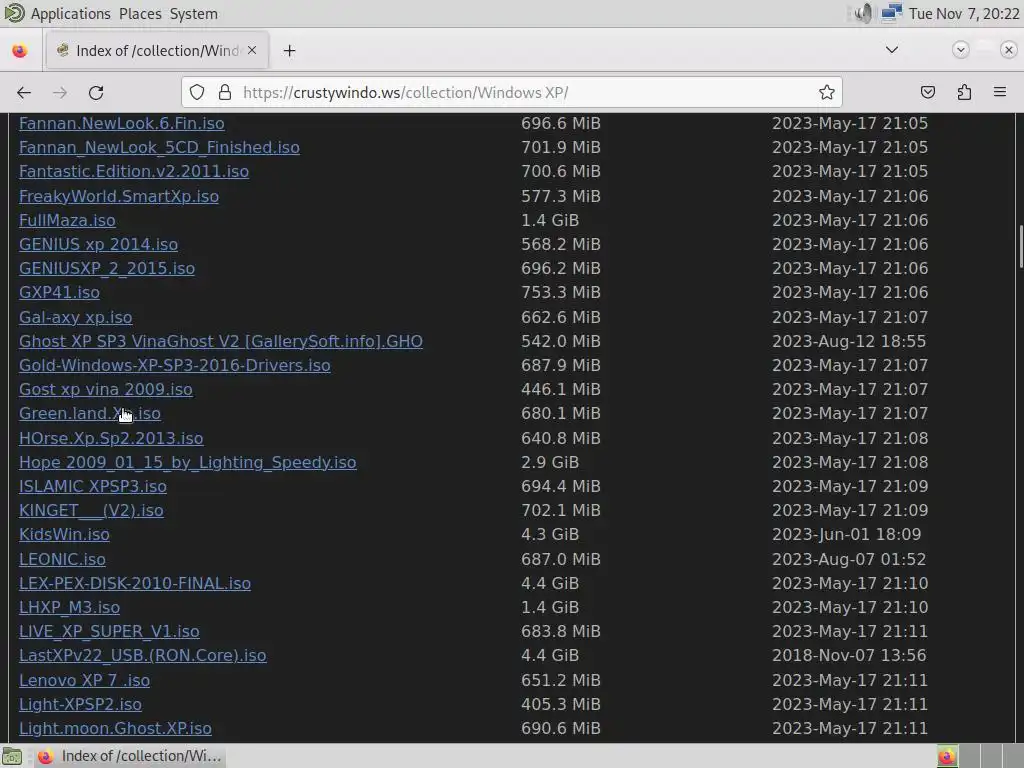Screen dimensions: 1024x768
Task: Open Fantastic.Edition.v2.2011.iso link
Action: pos(134,172)
